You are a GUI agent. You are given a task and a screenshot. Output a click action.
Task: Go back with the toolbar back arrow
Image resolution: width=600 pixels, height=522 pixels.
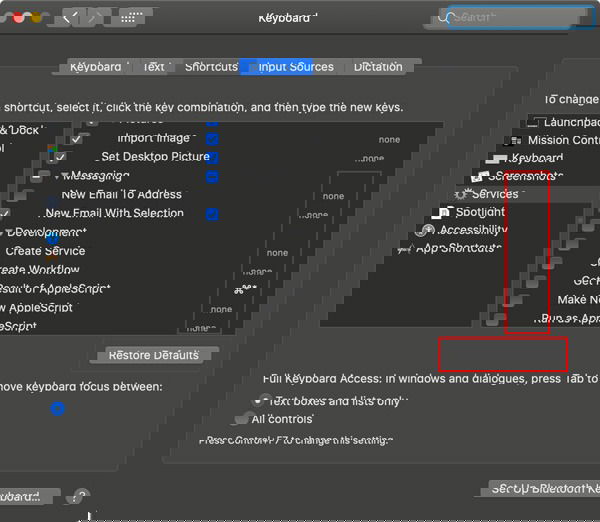(x=70, y=17)
